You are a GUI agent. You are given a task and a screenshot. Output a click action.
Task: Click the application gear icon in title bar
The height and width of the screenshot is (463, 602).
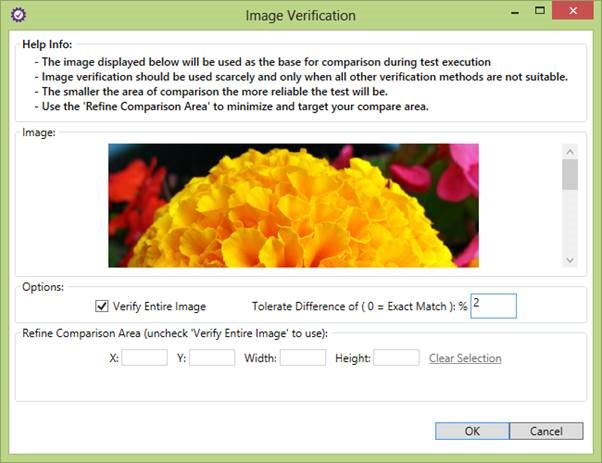pos(18,16)
